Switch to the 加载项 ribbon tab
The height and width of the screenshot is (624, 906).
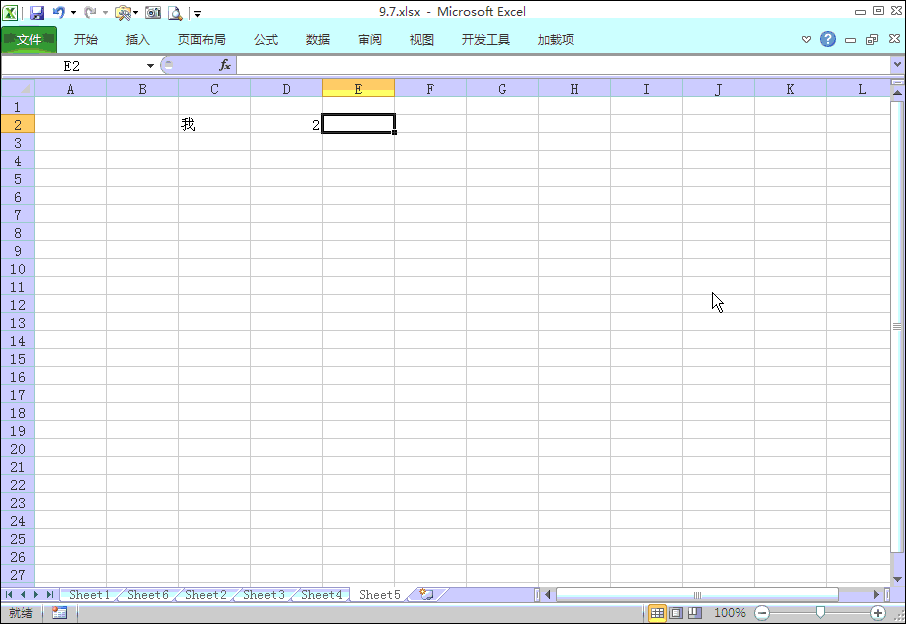(556, 39)
